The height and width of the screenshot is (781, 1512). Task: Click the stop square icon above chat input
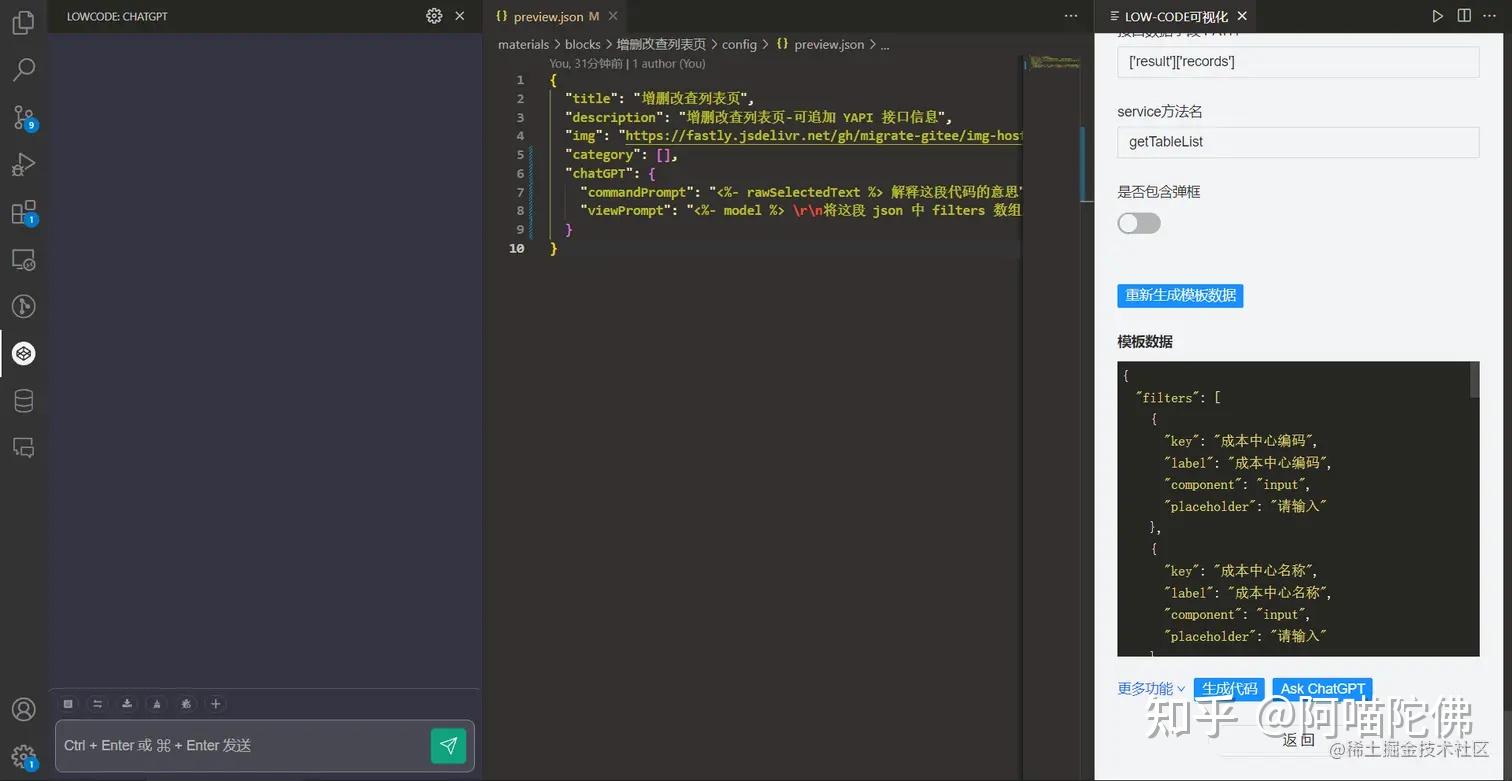pos(68,704)
